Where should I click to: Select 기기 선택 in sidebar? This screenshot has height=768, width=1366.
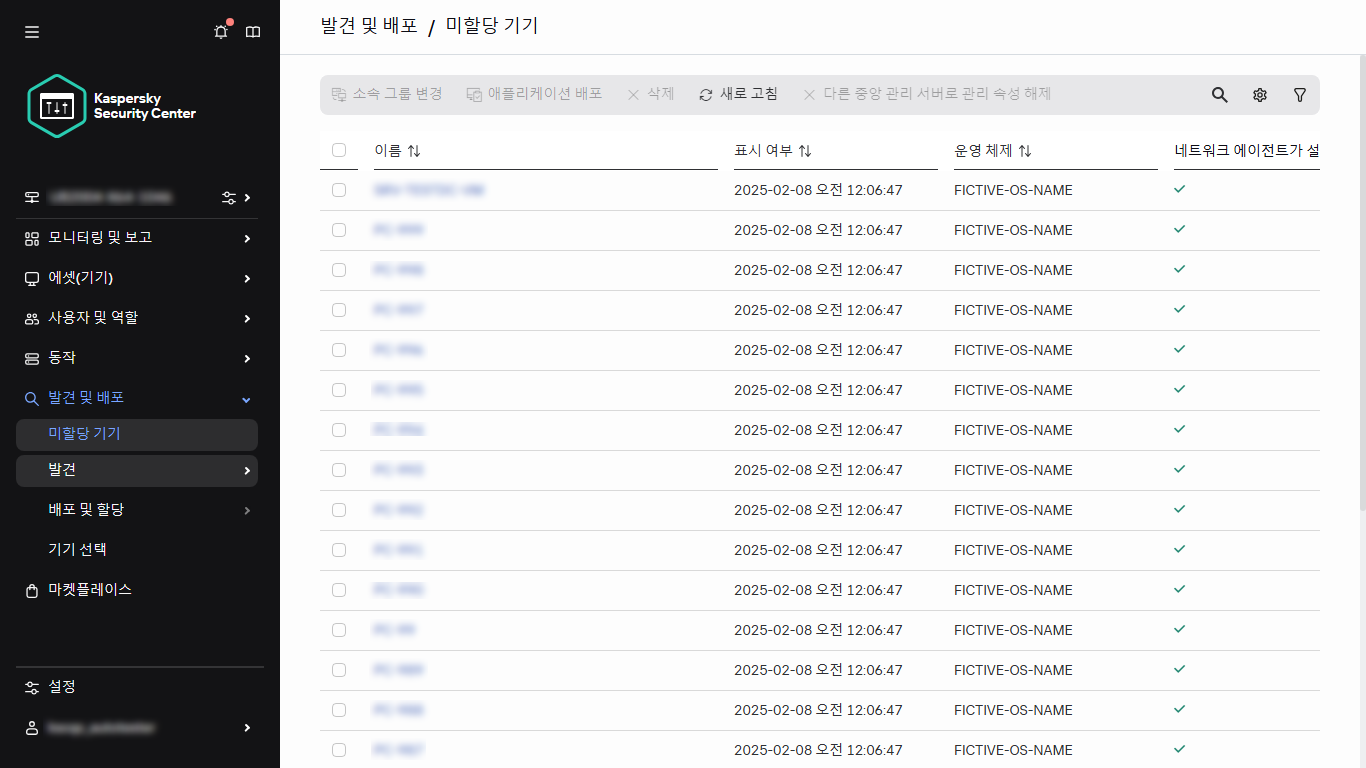pos(78,550)
